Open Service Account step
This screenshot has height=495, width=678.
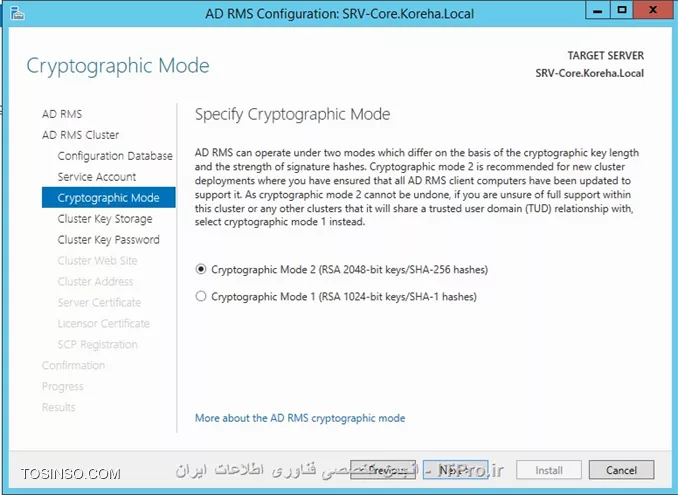point(97,177)
